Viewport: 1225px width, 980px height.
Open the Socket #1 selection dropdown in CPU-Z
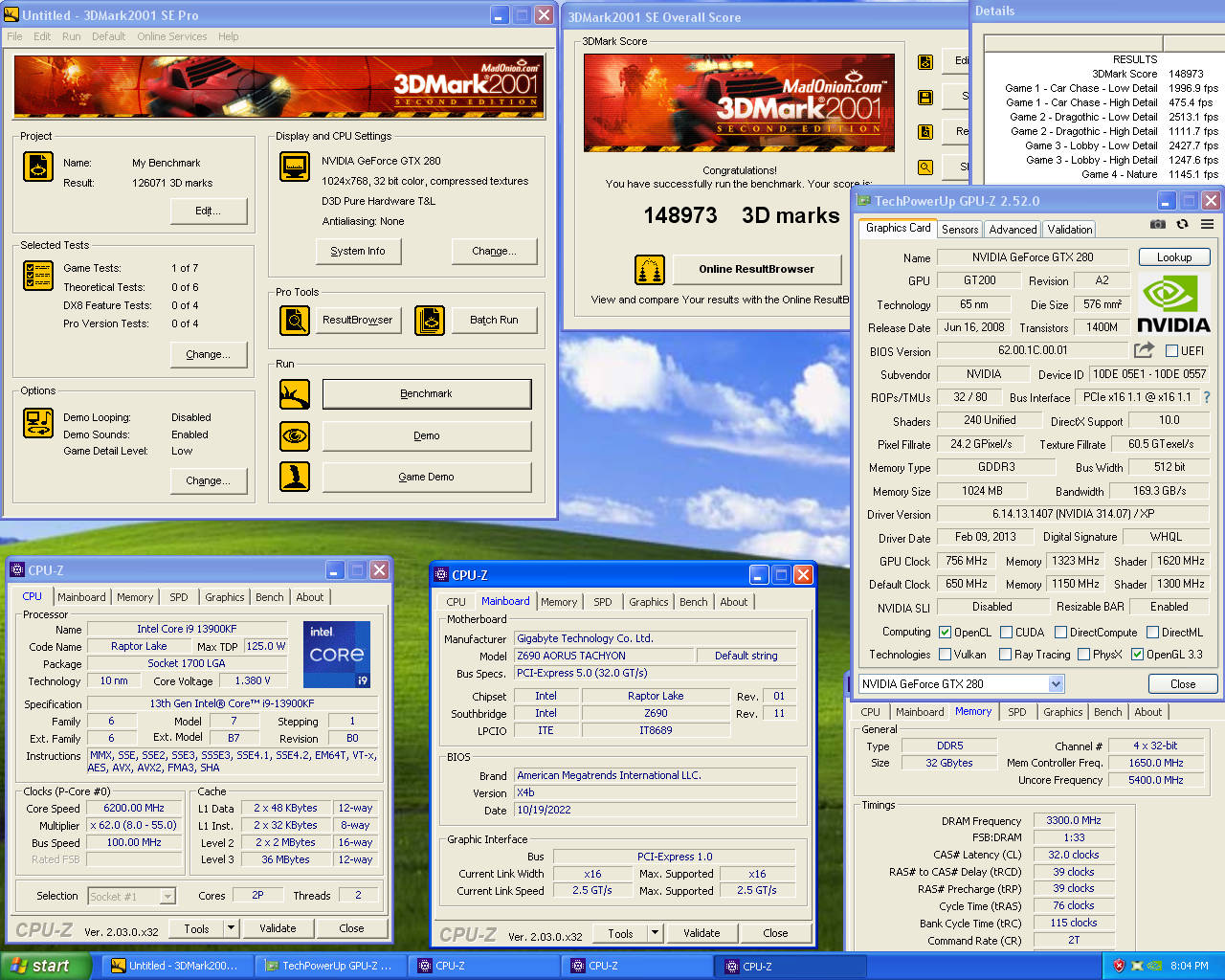click(167, 897)
